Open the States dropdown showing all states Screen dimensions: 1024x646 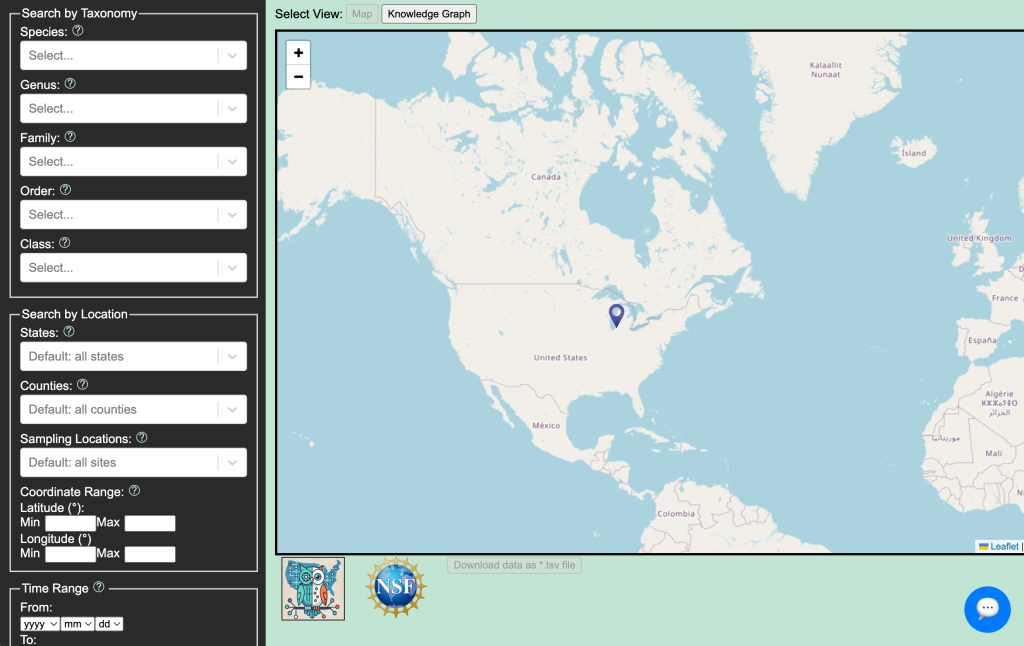pyautogui.click(x=133, y=356)
